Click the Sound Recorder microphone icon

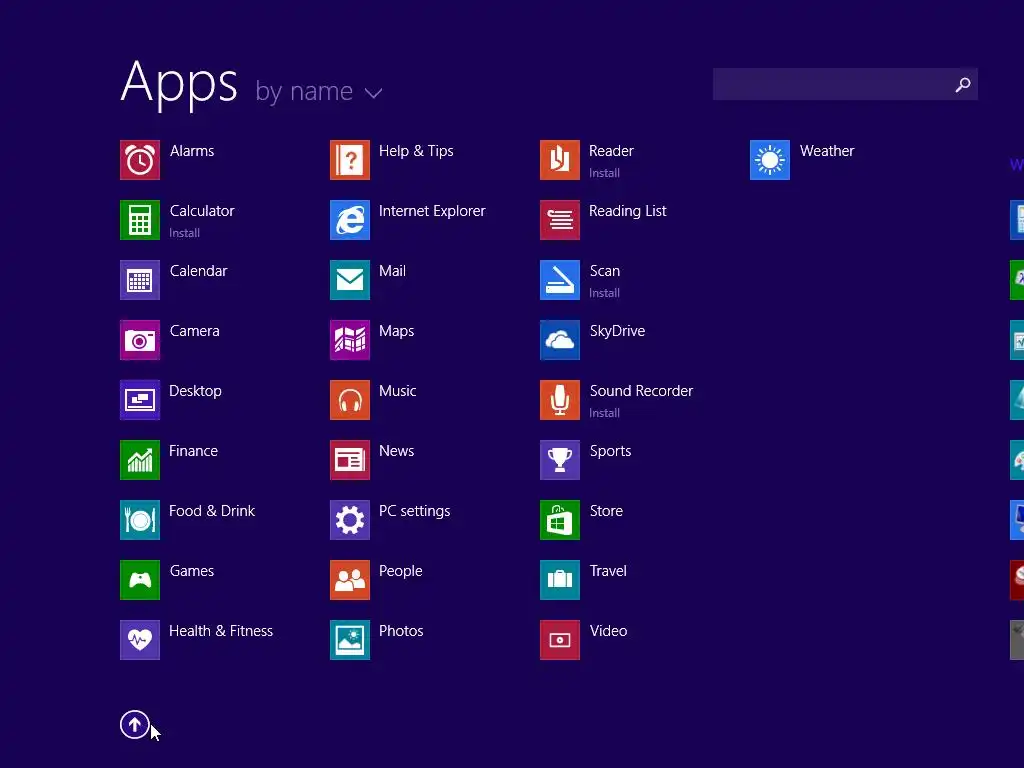point(560,400)
